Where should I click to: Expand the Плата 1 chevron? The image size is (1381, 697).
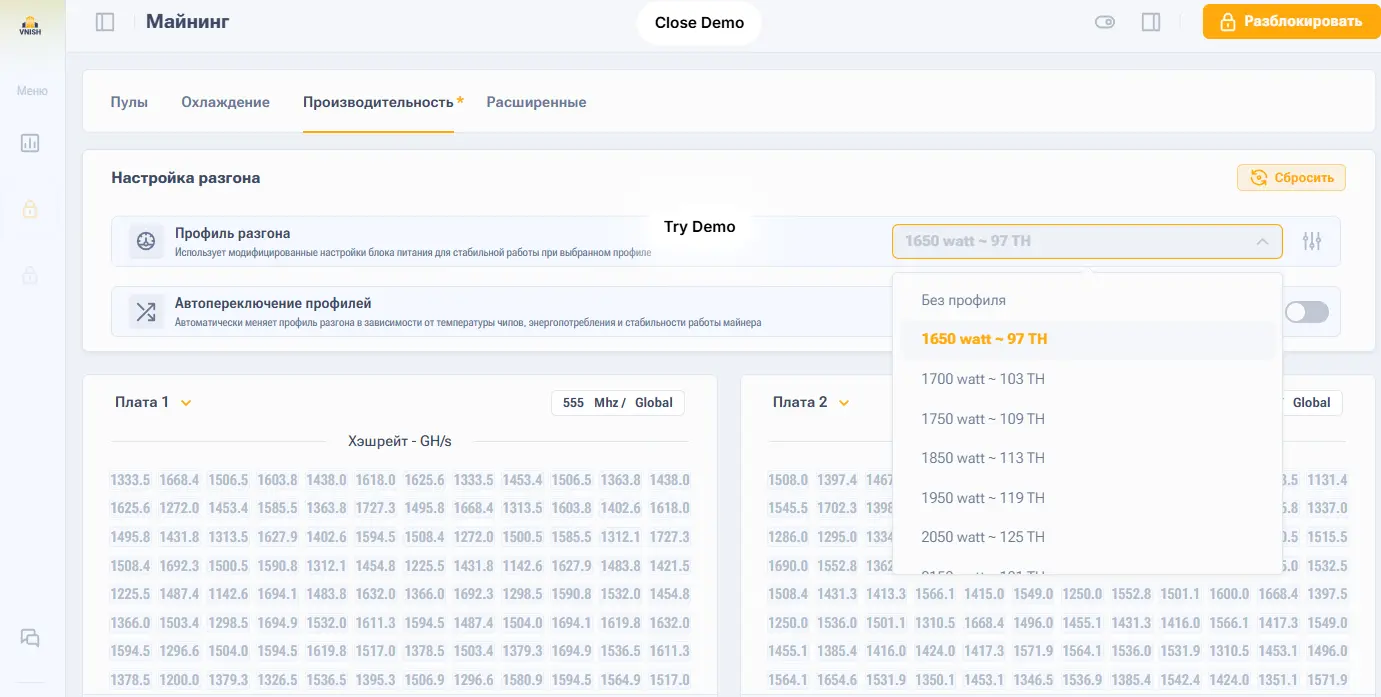point(186,403)
